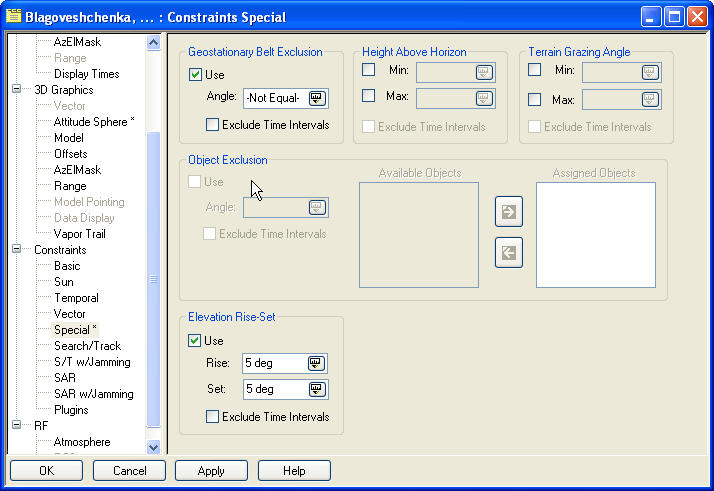Open the Temporal constraints page

click(76, 298)
